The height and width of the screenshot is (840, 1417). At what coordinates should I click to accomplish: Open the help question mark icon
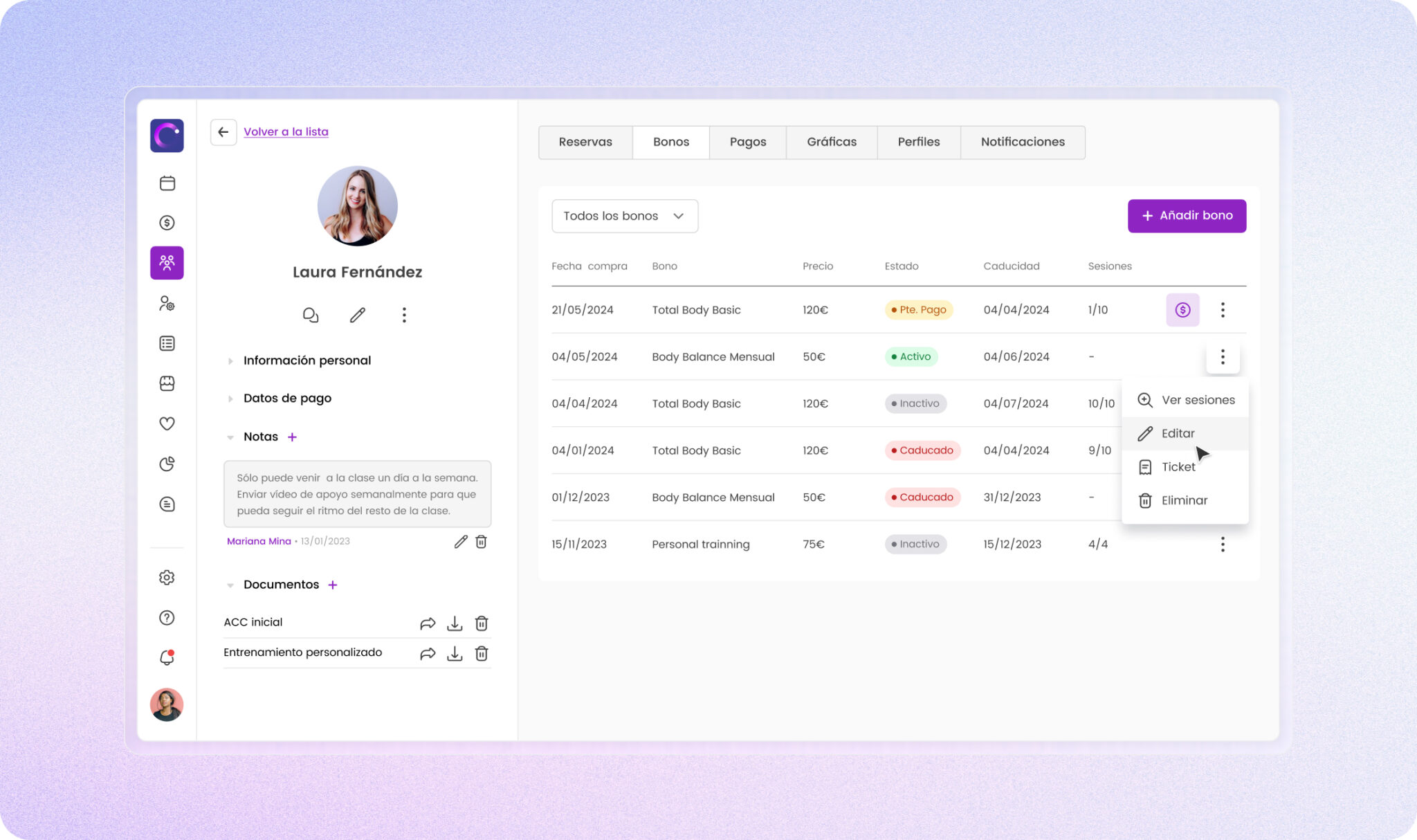[167, 617]
